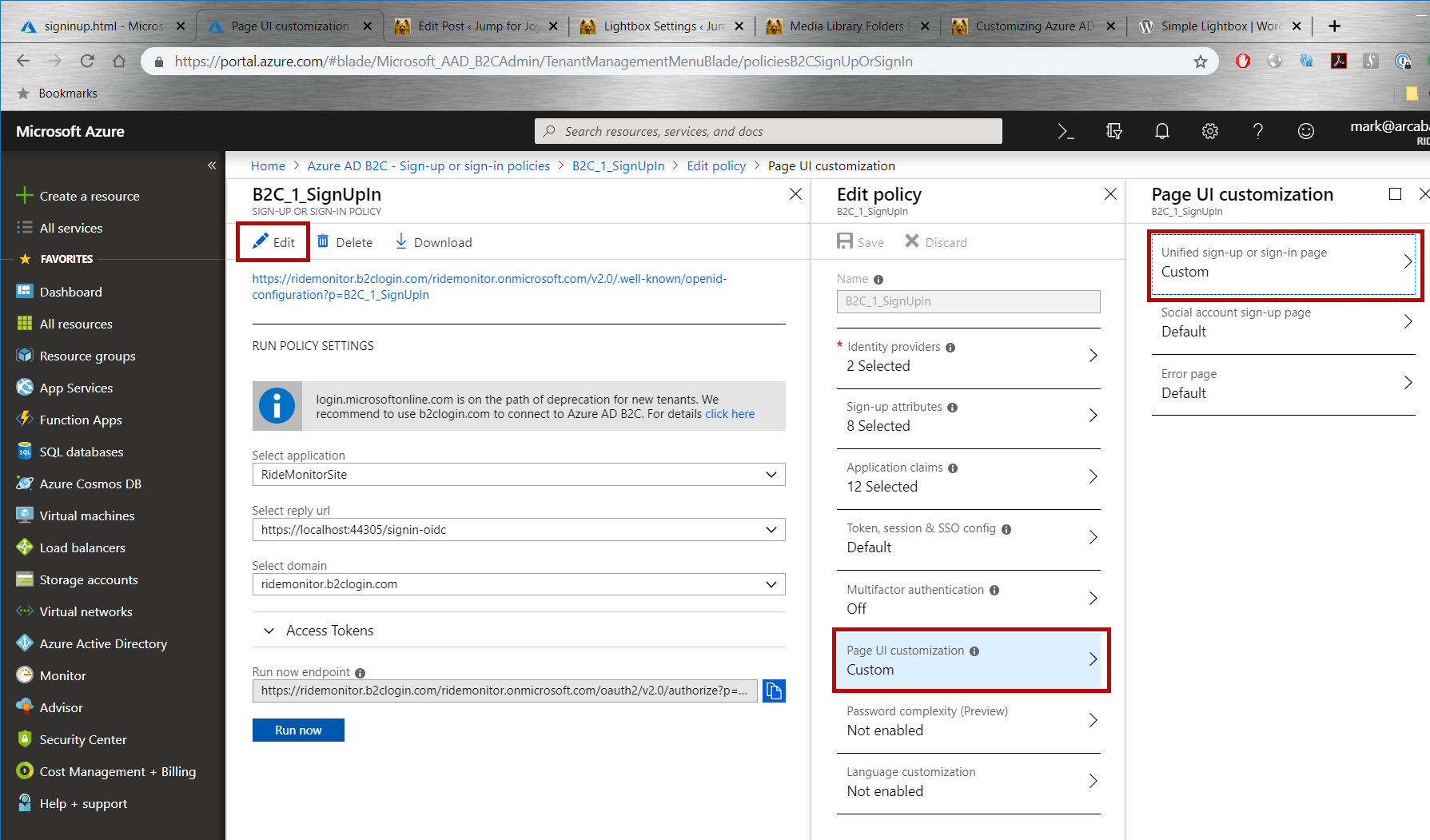Switch to Simple Lightbox WordPress tab
1430x840 pixels.
[x=1222, y=26]
